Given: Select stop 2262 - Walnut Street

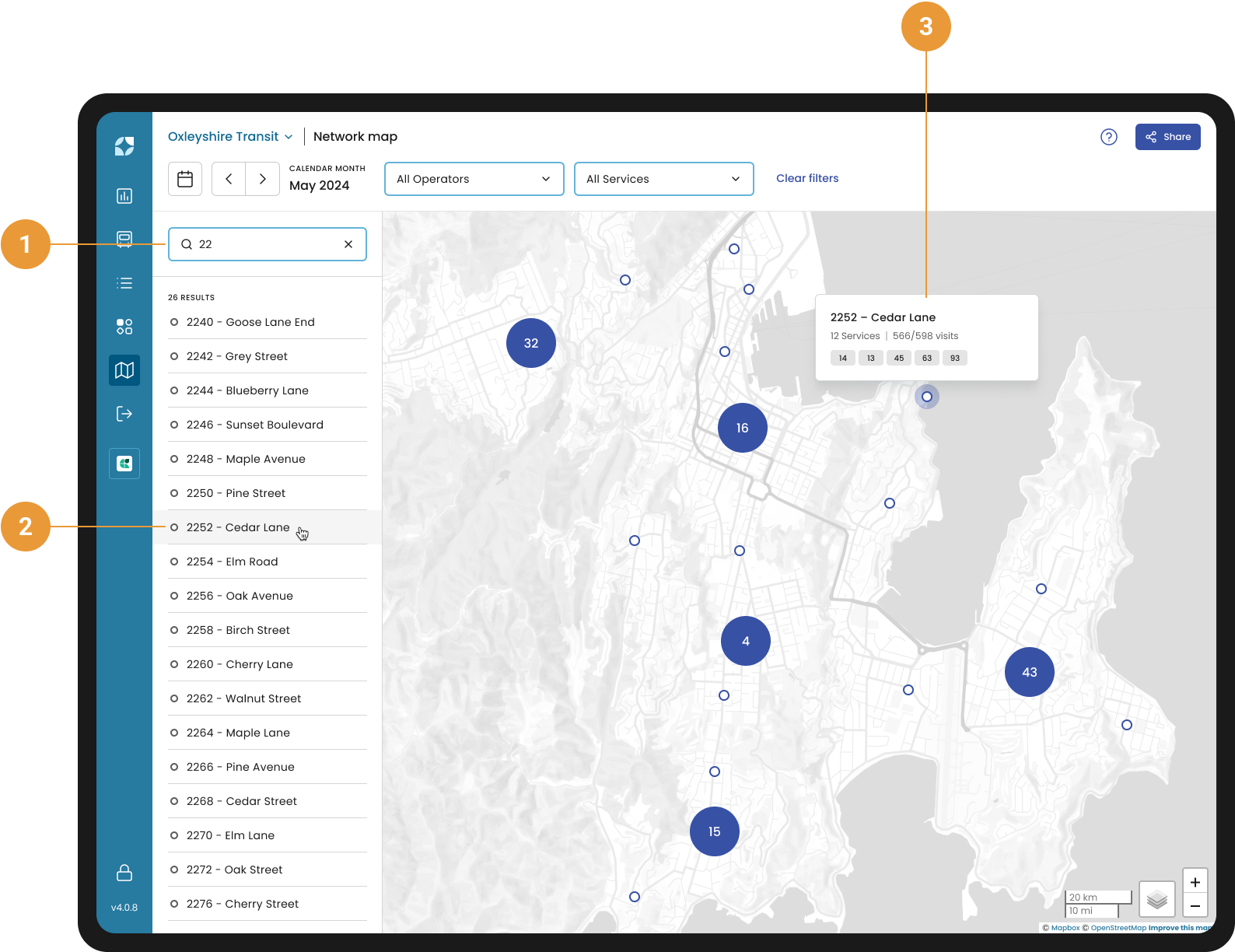Looking at the screenshot, I should pos(268,698).
